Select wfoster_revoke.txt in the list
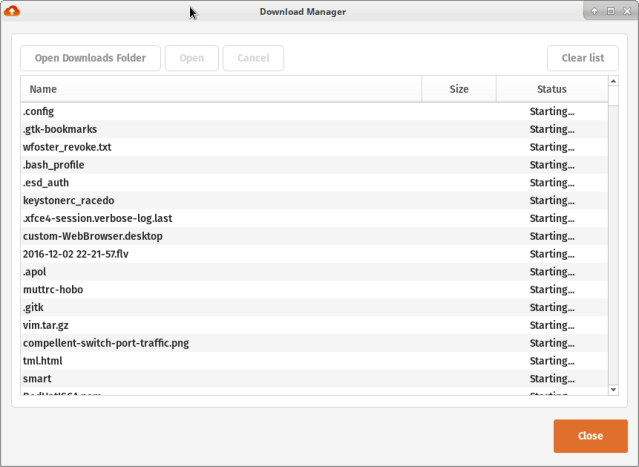The image size is (639, 467). point(220,147)
